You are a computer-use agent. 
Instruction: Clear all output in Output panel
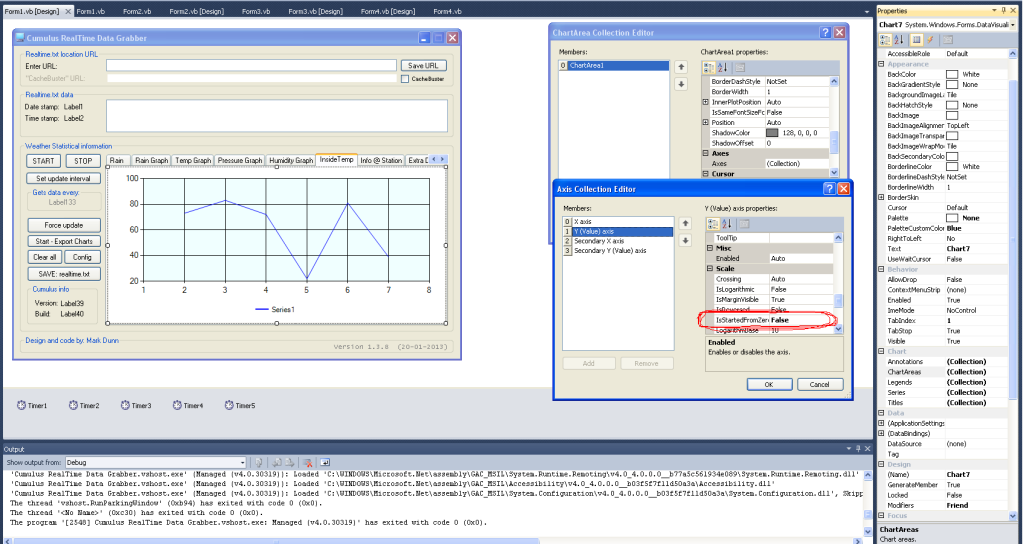click(x=309, y=463)
